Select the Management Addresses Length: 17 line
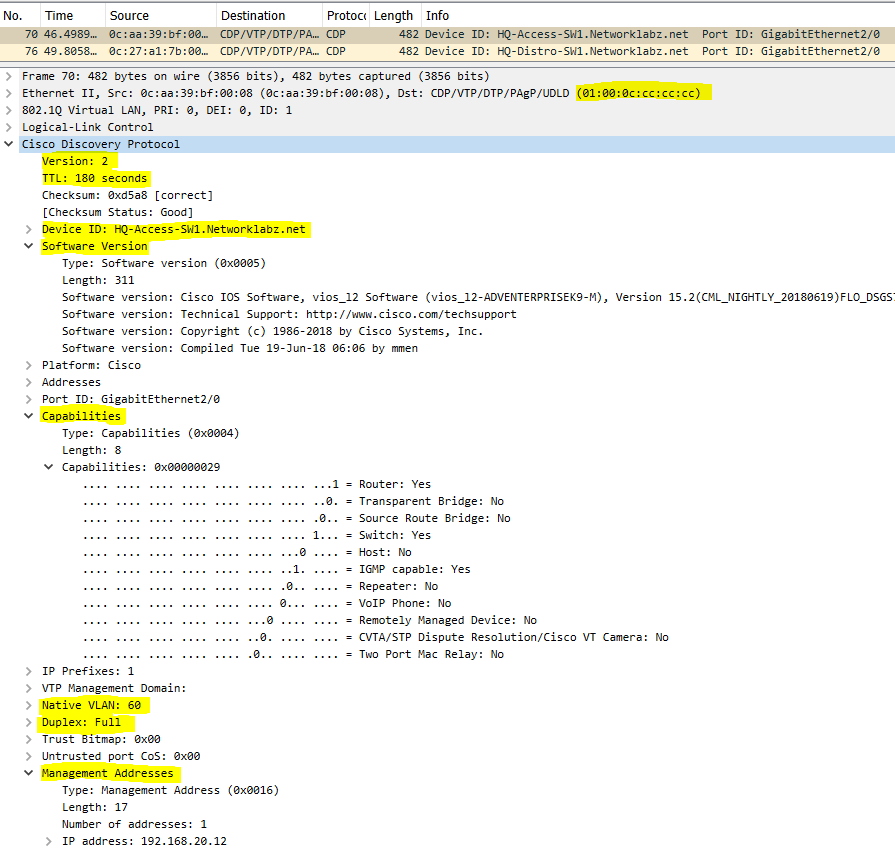 click(x=95, y=807)
